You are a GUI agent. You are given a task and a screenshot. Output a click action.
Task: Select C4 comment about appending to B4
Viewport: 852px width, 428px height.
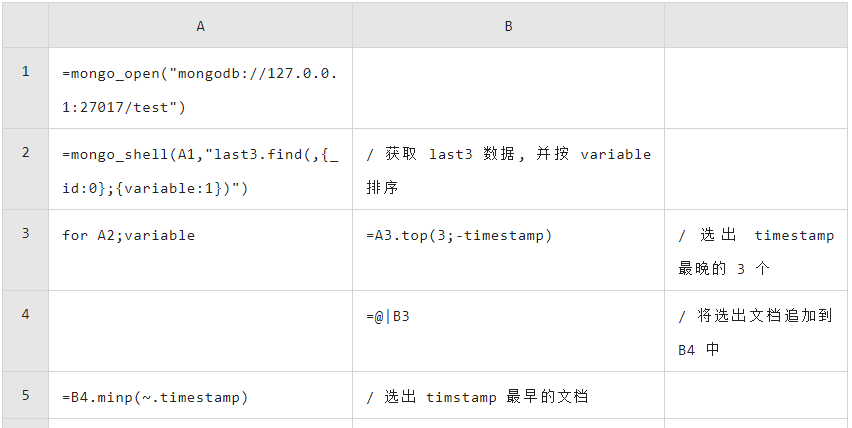[756, 331]
